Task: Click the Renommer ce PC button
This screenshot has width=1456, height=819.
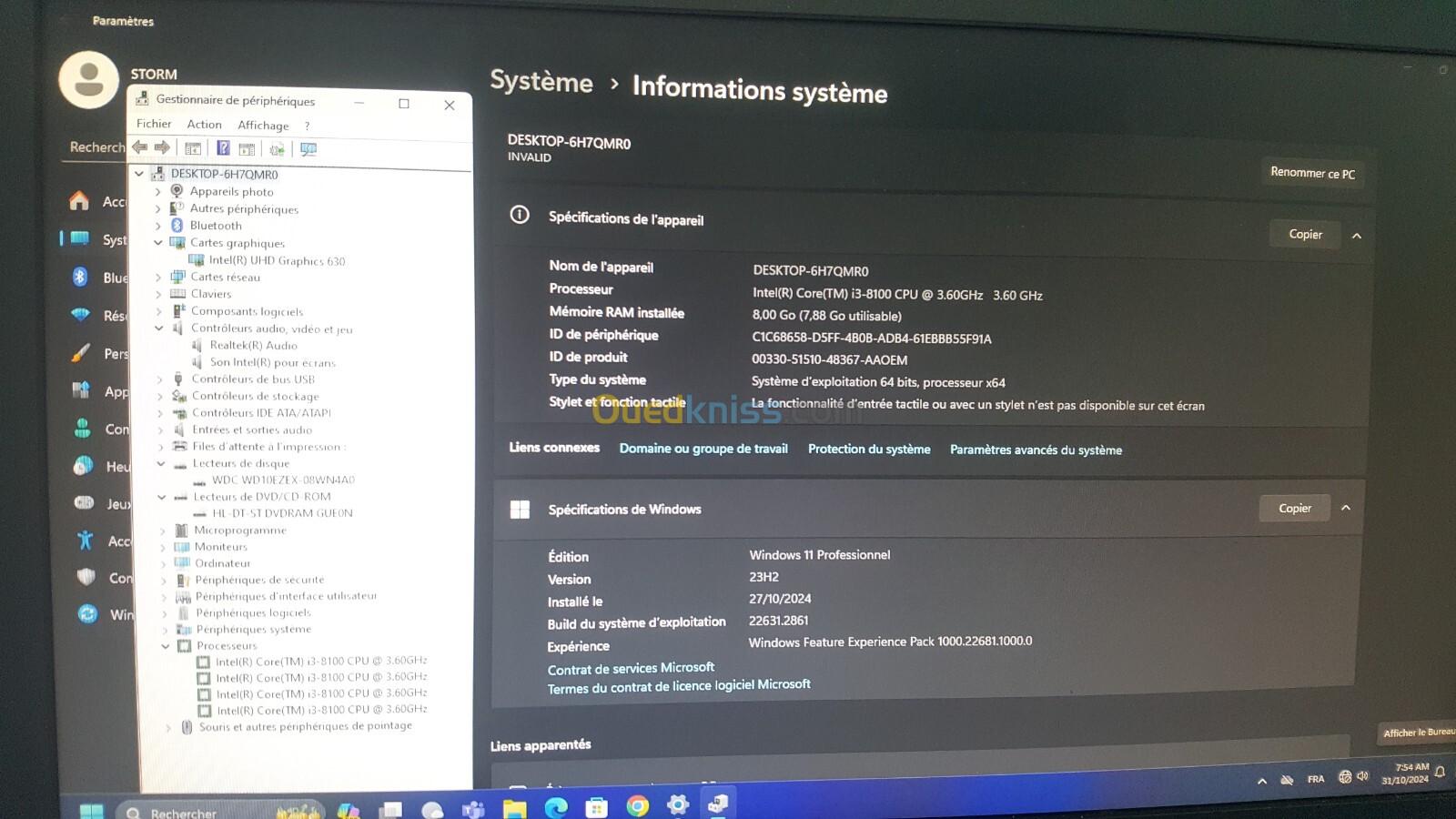Action: [x=1312, y=173]
